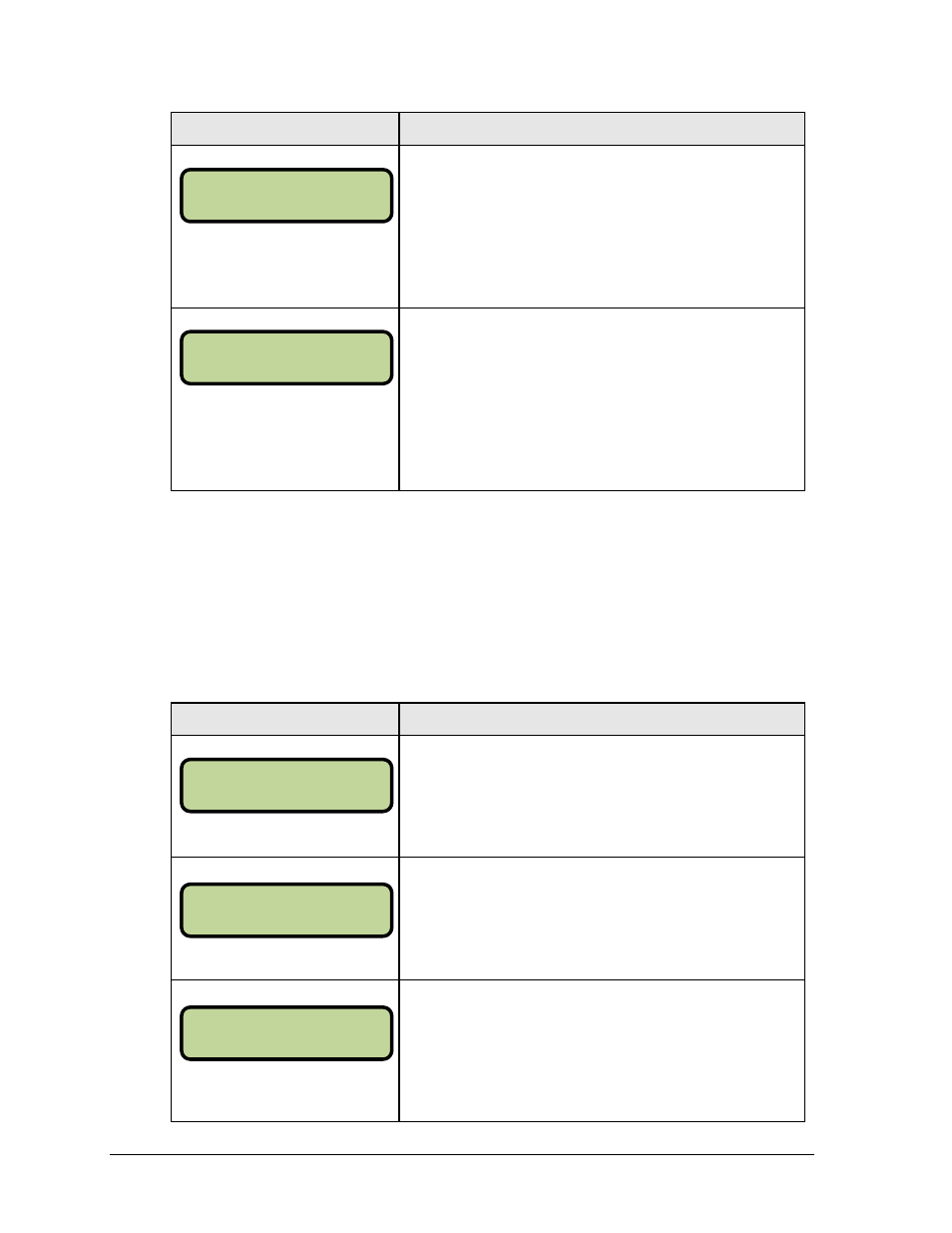Viewport: 952px width, 1233px height.
Task: Select the last green LCD box in lower table
Action: (286, 1033)
